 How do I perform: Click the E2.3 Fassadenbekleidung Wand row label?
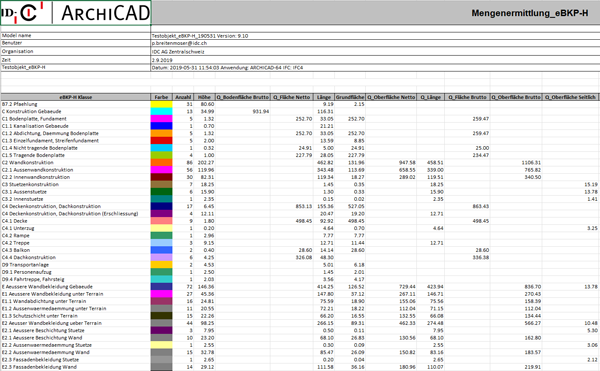(39, 367)
